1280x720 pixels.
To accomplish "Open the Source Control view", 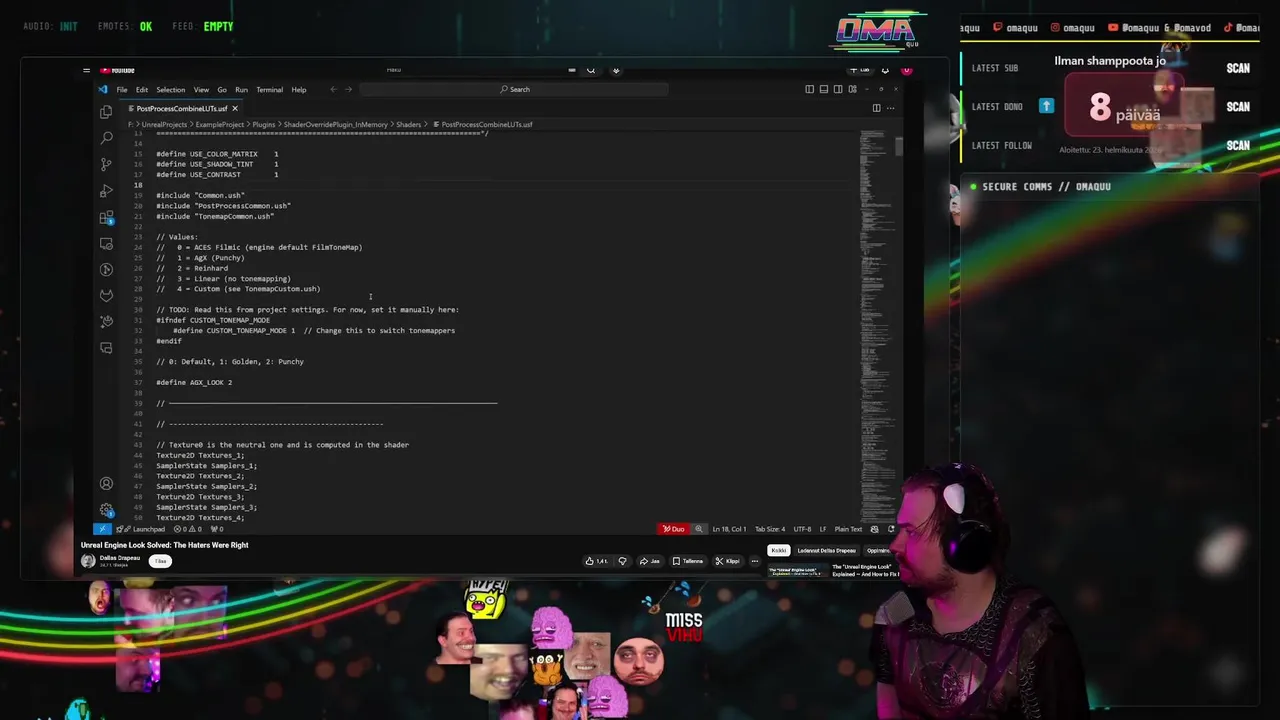I will pyautogui.click(x=107, y=164).
